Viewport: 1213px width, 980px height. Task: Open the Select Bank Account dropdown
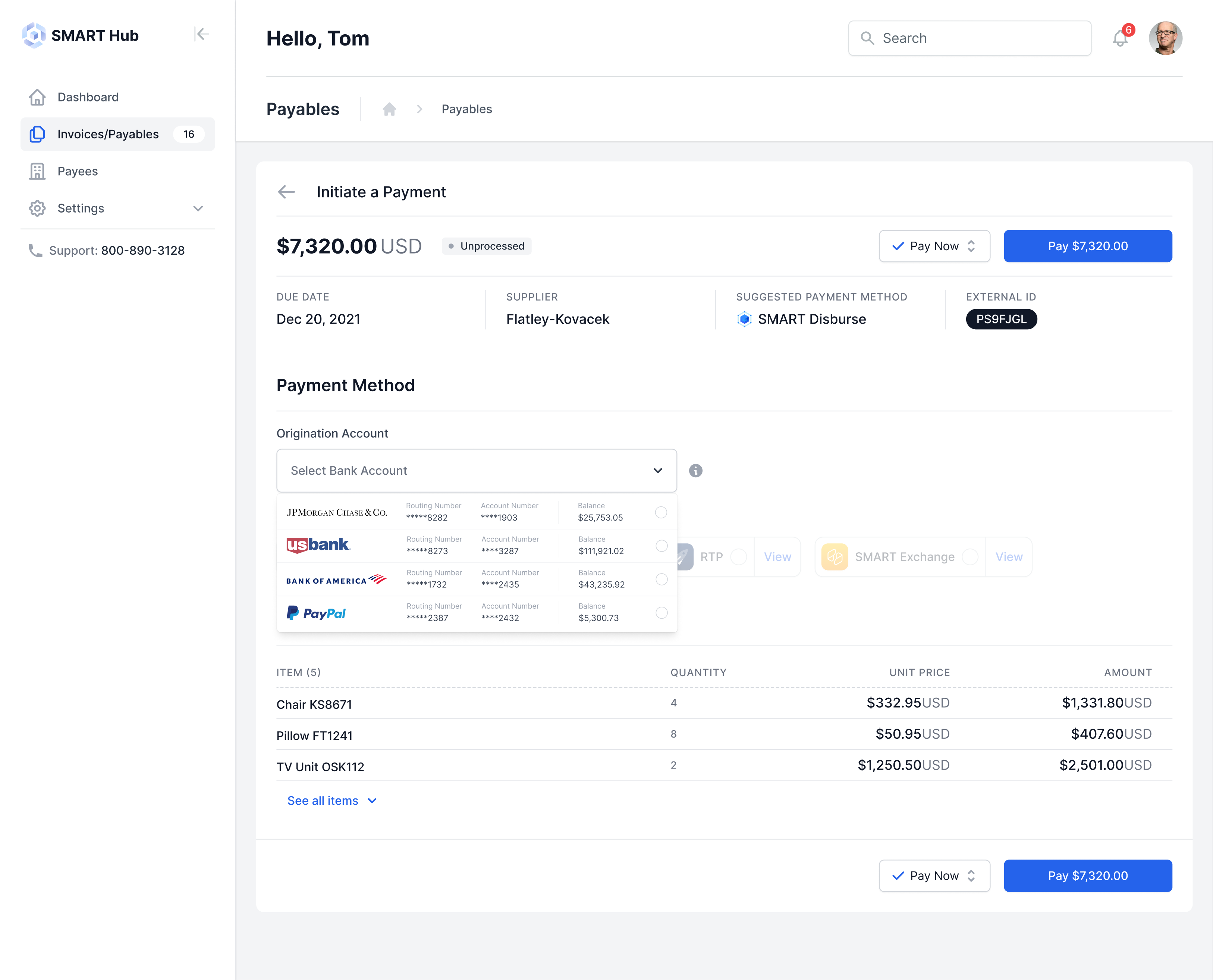pyautogui.click(x=477, y=471)
